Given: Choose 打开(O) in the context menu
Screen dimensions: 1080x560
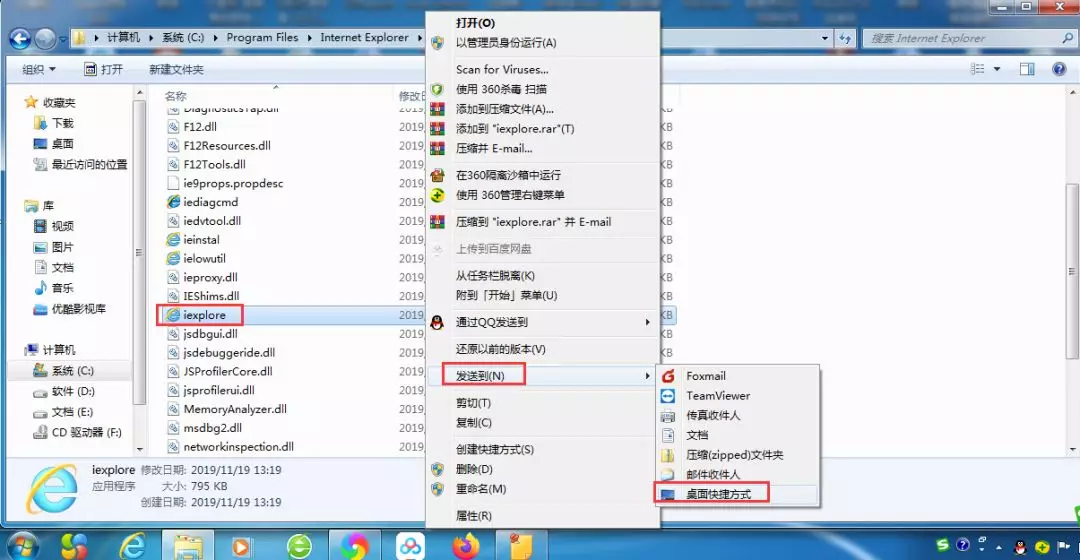Looking at the screenshot, I should click(x=475, y=23).
